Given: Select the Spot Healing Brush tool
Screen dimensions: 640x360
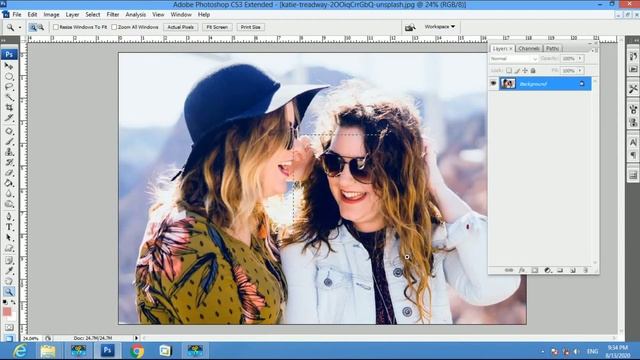Looking at the screenshot, I should point(9,131).
